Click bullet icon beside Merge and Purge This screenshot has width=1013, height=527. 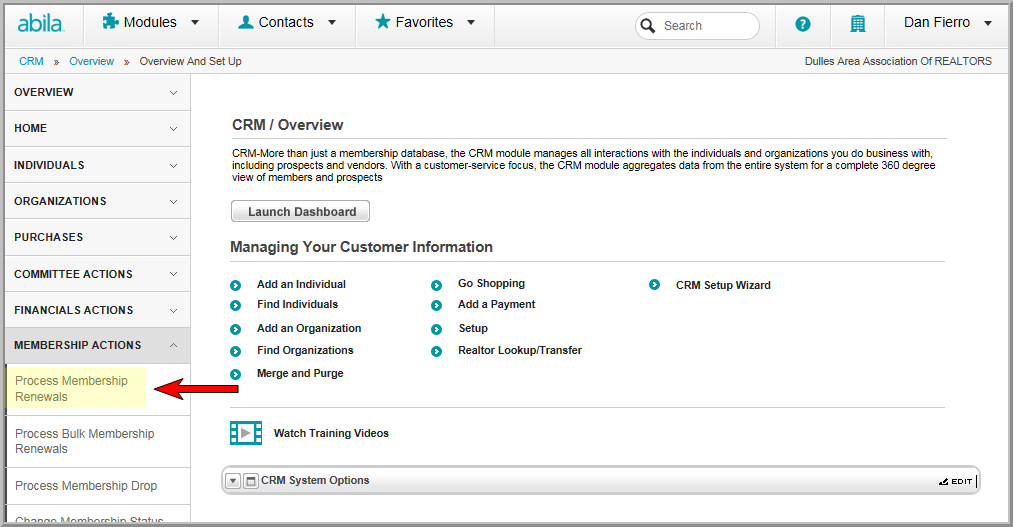click(236, 375)
